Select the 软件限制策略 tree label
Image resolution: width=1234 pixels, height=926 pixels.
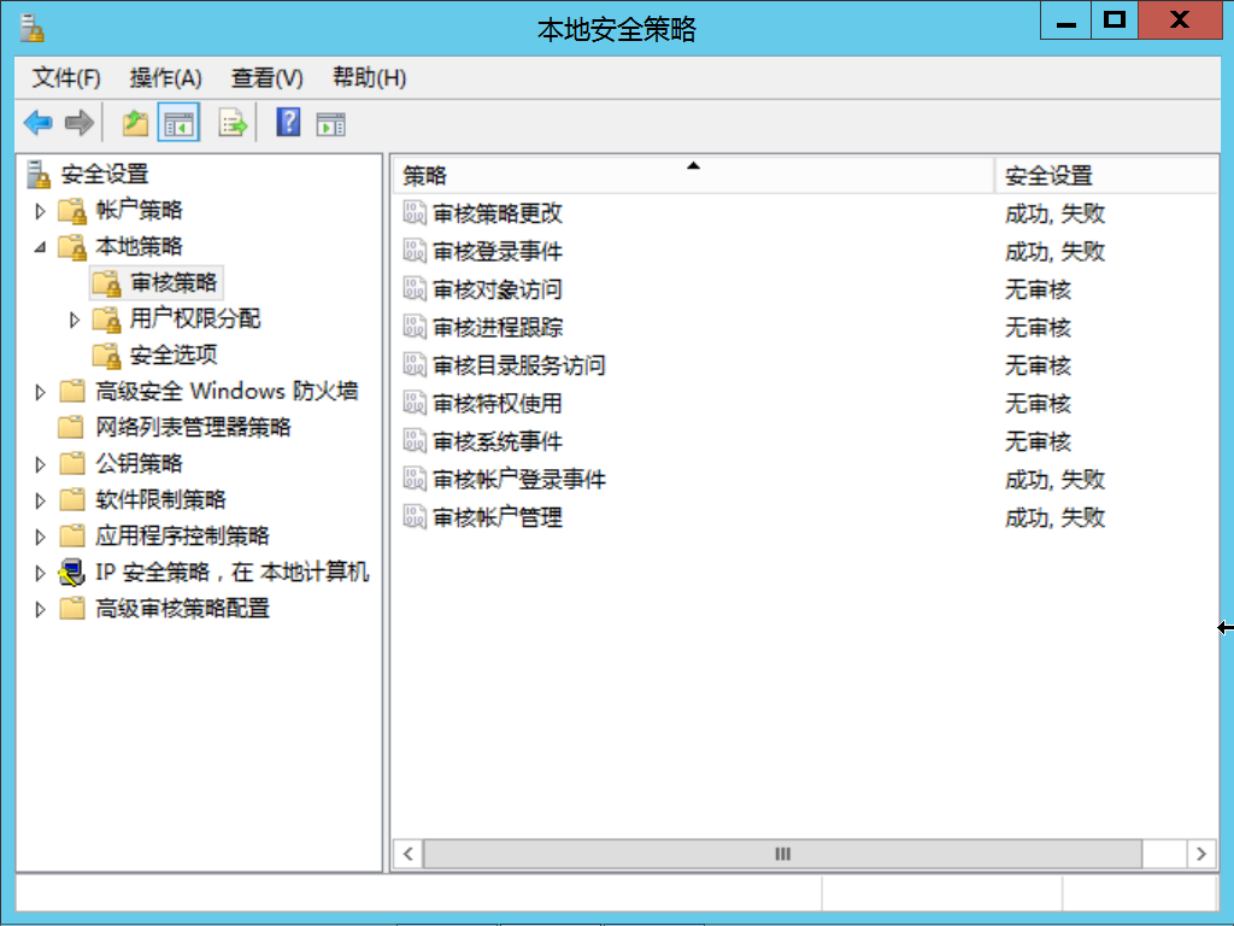click(161, 500)
